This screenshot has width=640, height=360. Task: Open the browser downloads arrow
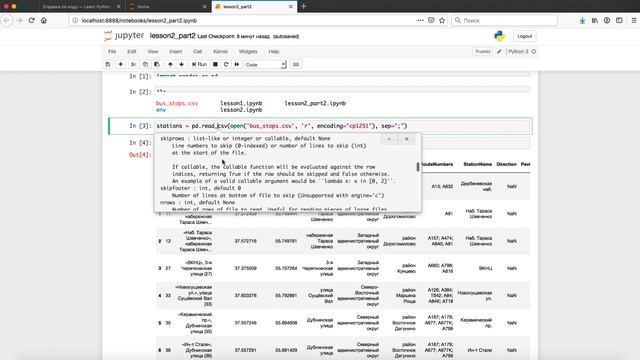(582, 20)
